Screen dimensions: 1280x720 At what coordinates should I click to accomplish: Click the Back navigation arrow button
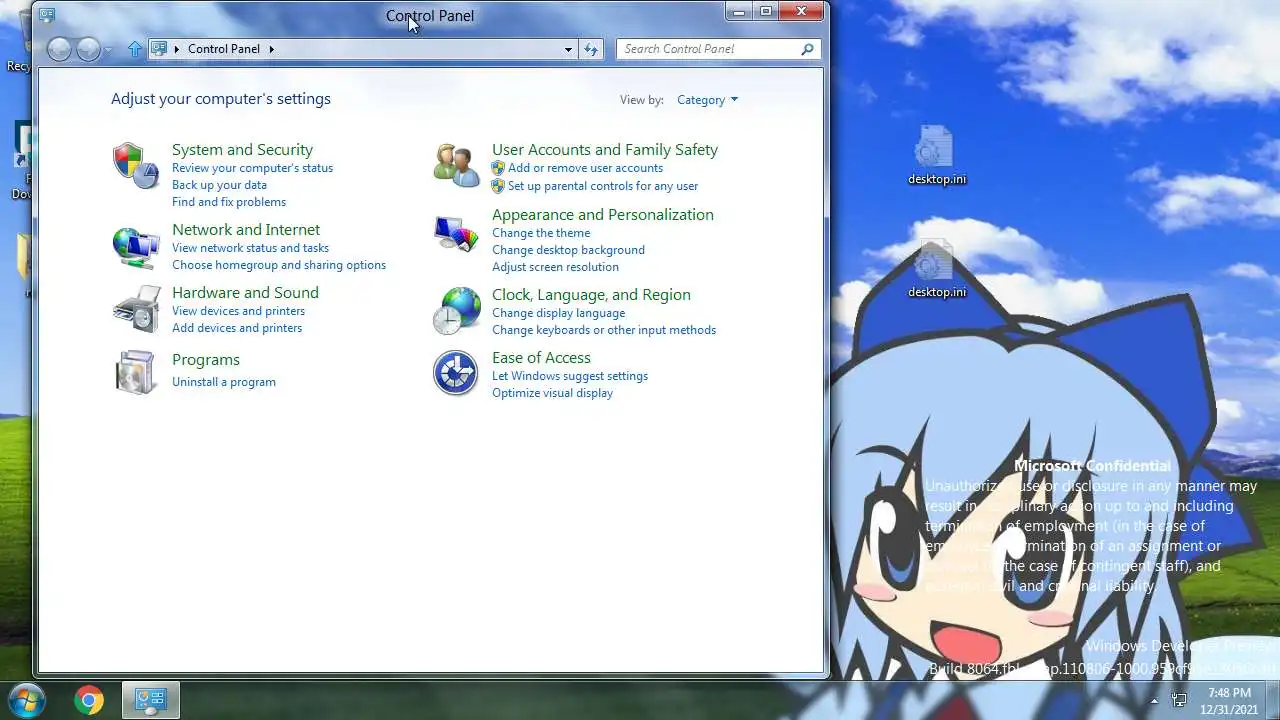pos(59,49)
